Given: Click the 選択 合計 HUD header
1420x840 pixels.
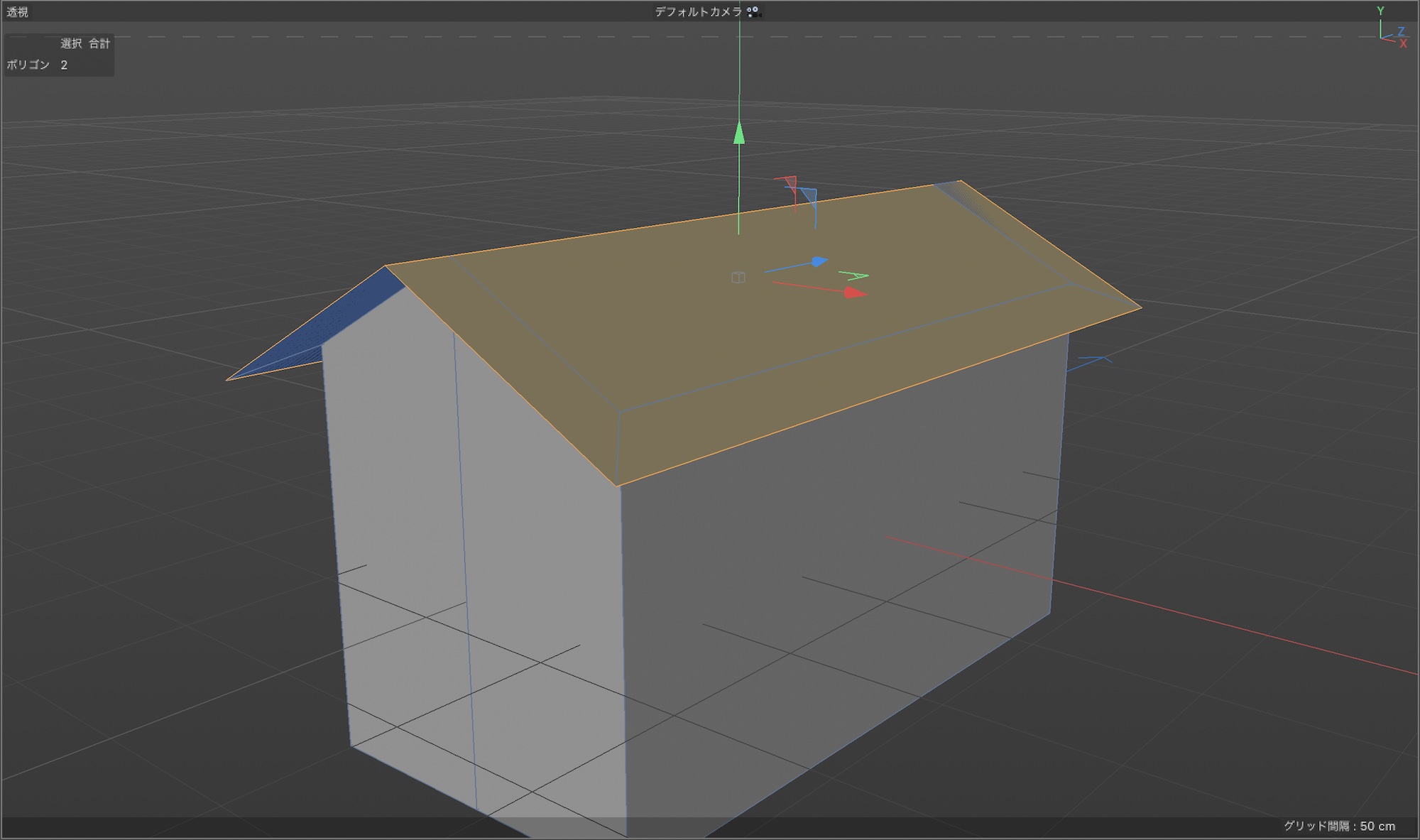Looking at the screenshot, I should pyautogui.click(x=85, y=43).
